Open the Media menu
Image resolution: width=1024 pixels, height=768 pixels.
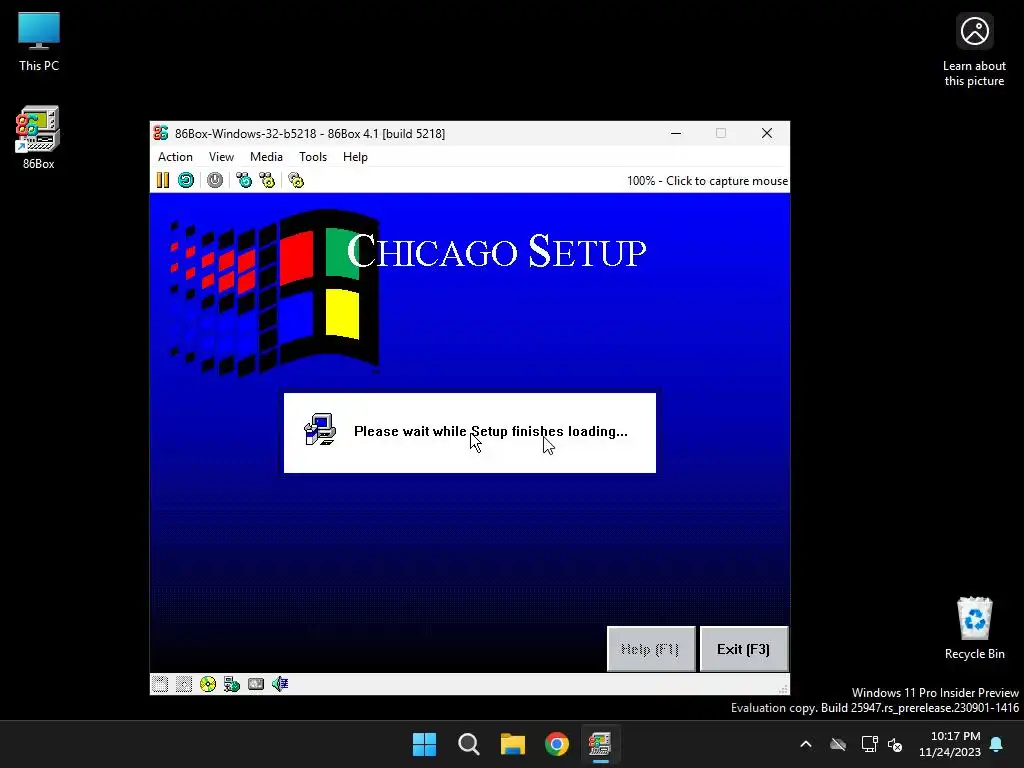[x=266, y=157]
